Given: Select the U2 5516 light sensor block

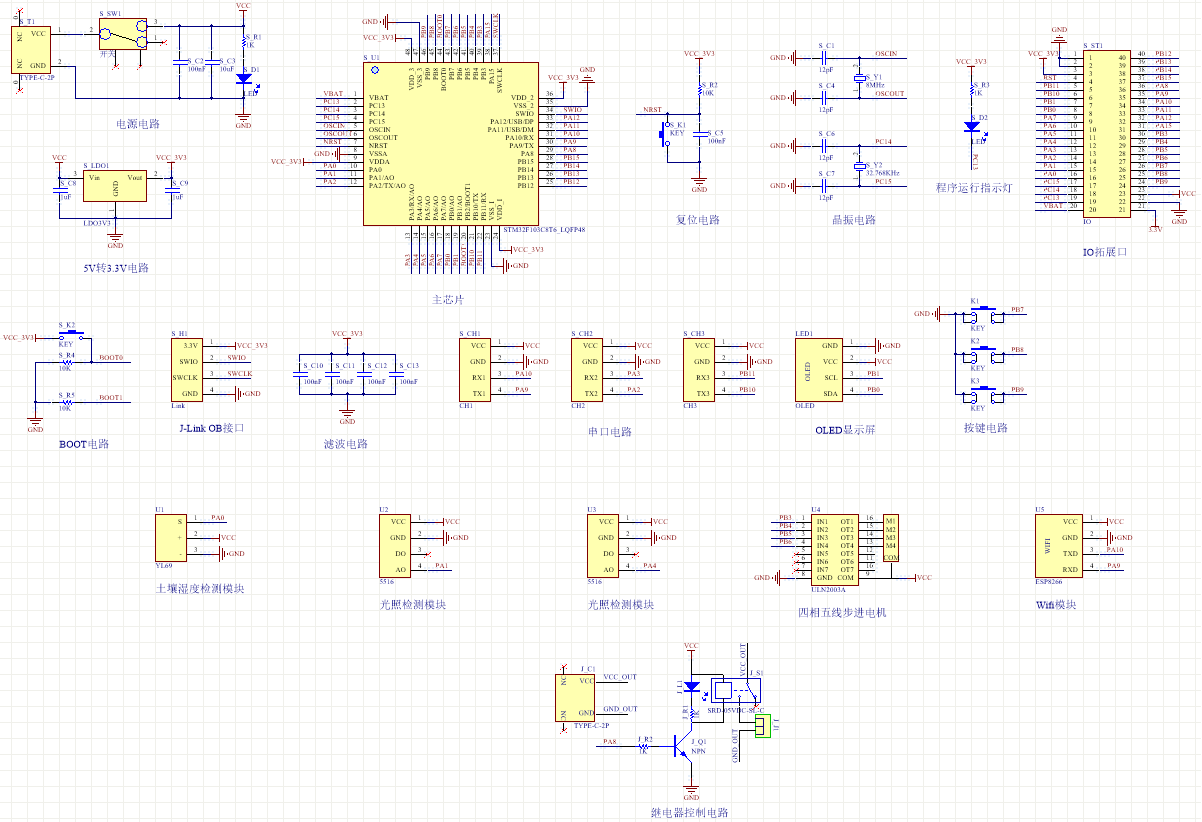Looking at the screenshot, I should click(x=395, y=545).
